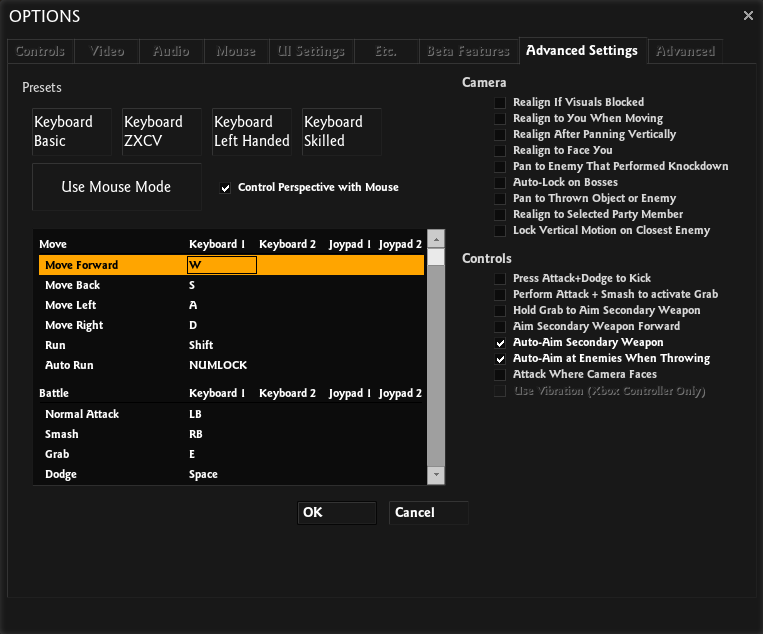Click the OK button
Image resolution: width=763 pixels, height=634 pixels.
pyautogui.click(x=336, y=513)
